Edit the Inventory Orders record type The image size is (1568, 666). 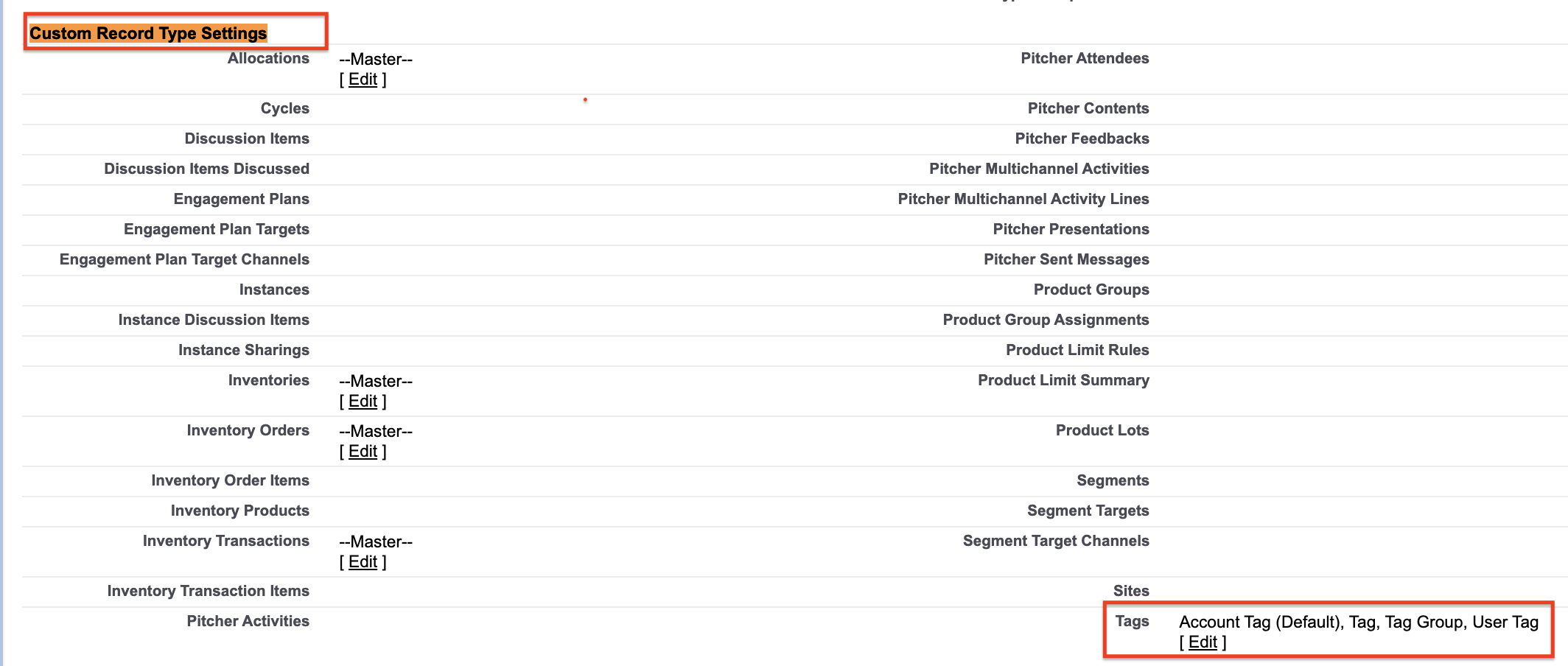363,452
